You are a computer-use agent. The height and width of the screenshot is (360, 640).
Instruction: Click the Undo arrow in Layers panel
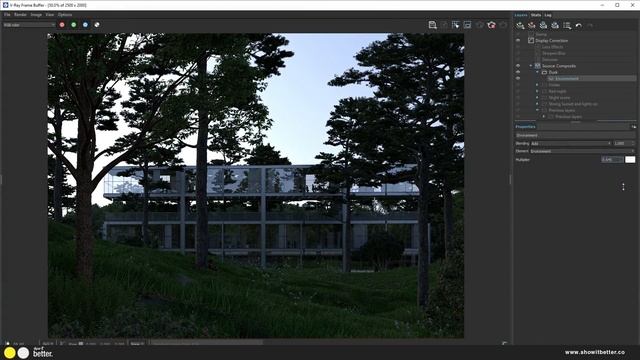tap(578, 25)
